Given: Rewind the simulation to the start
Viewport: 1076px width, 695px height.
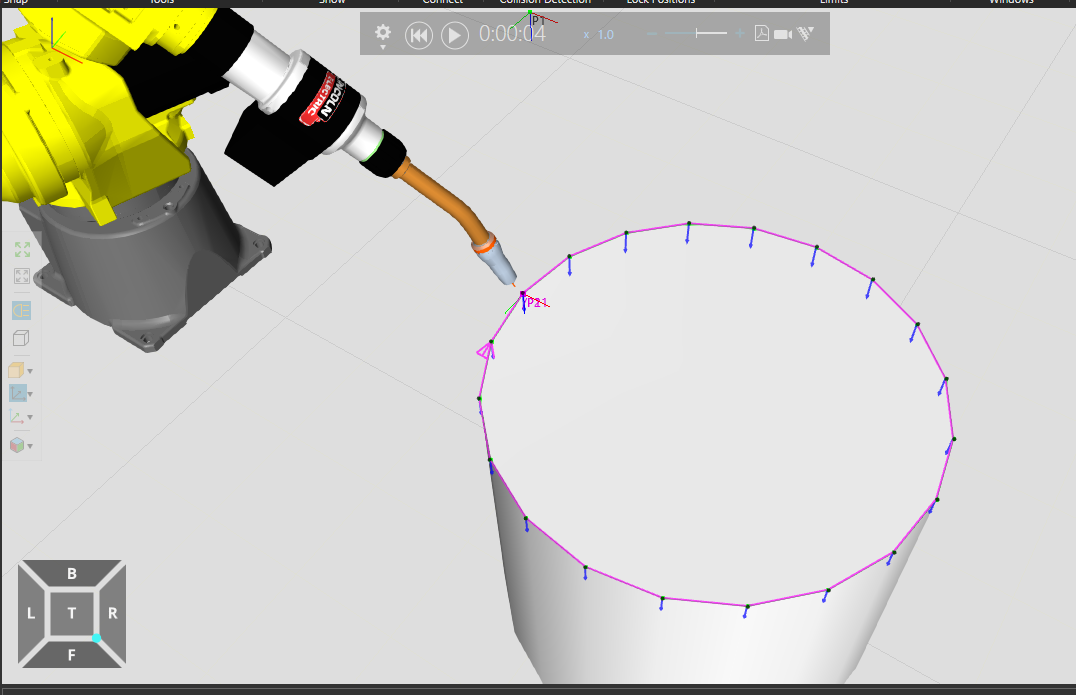Looking at the screenshot, I should 419,35.
